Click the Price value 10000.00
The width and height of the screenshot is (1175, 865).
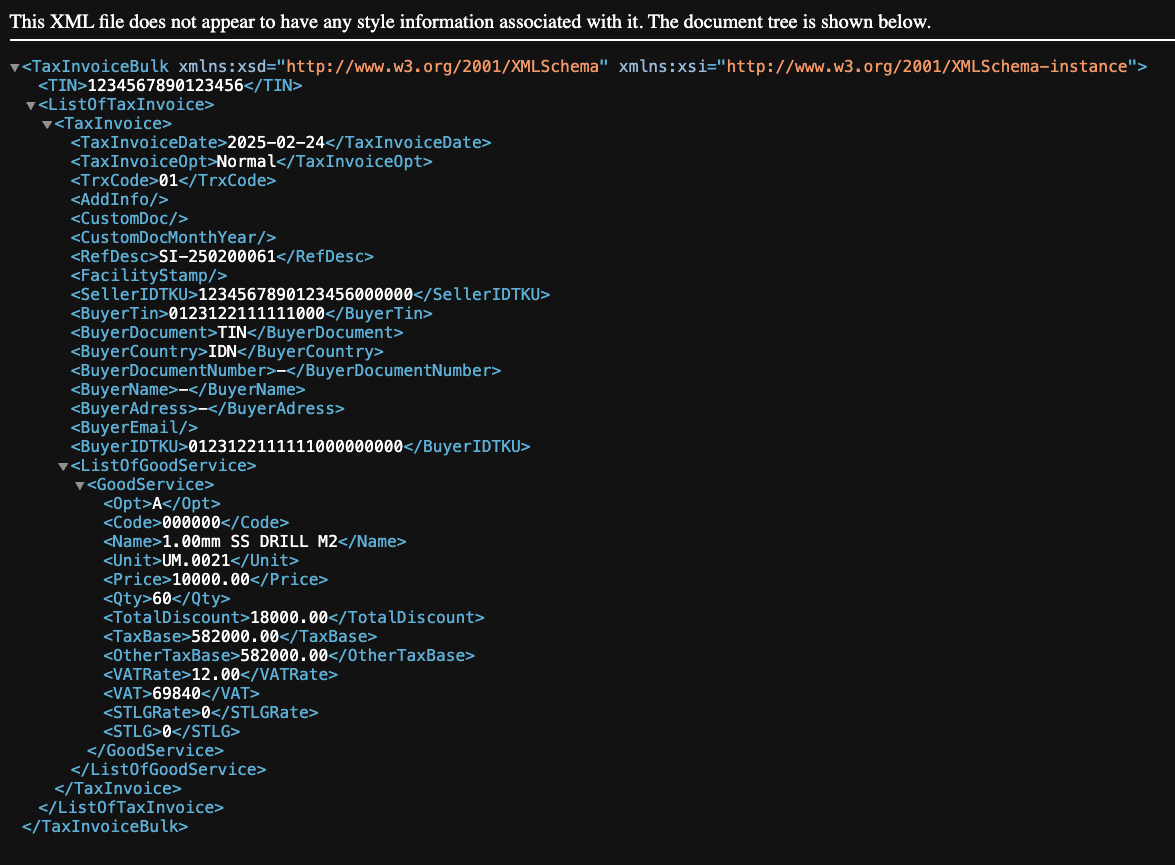coord(207,580)
